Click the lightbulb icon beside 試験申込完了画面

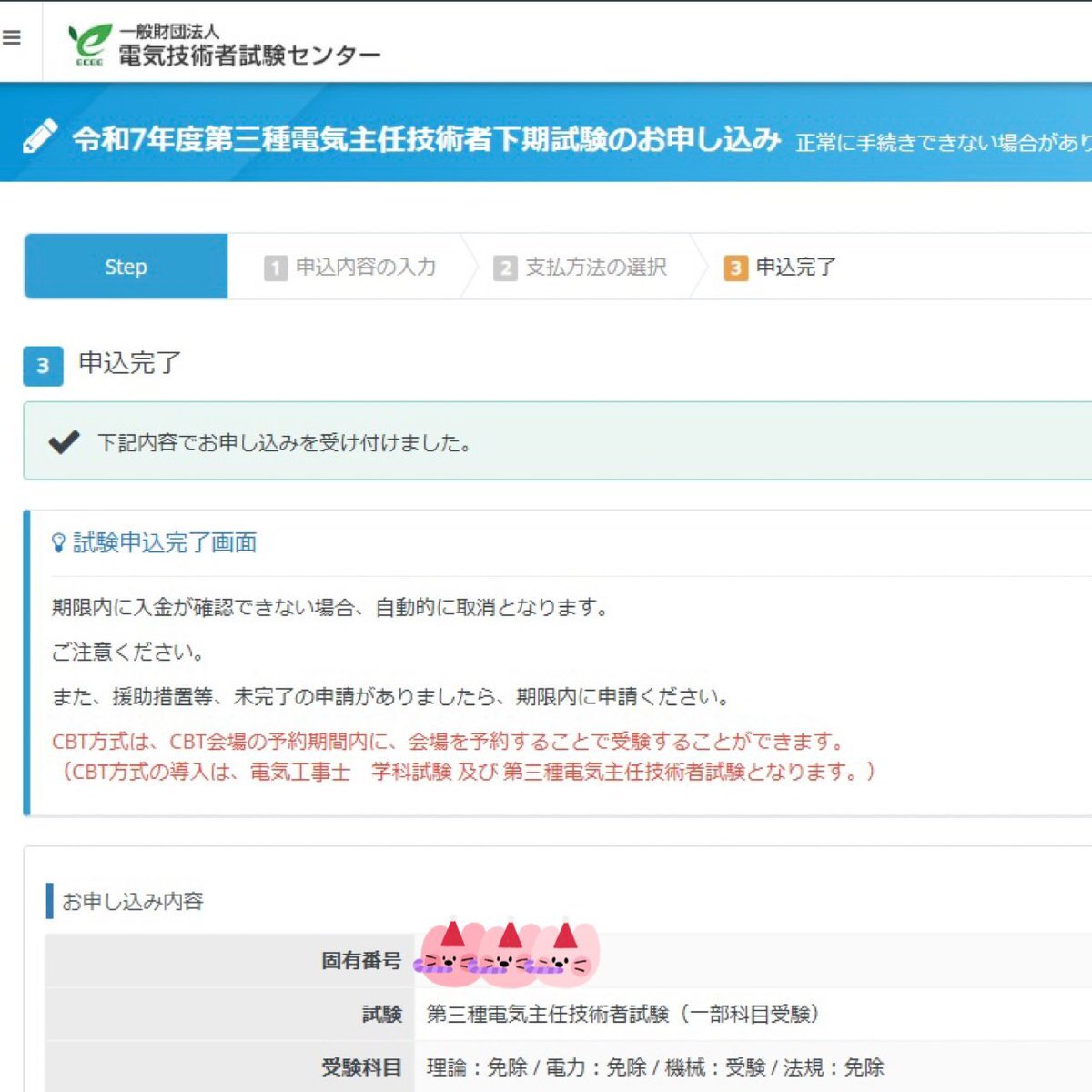(x=59, y=543)
